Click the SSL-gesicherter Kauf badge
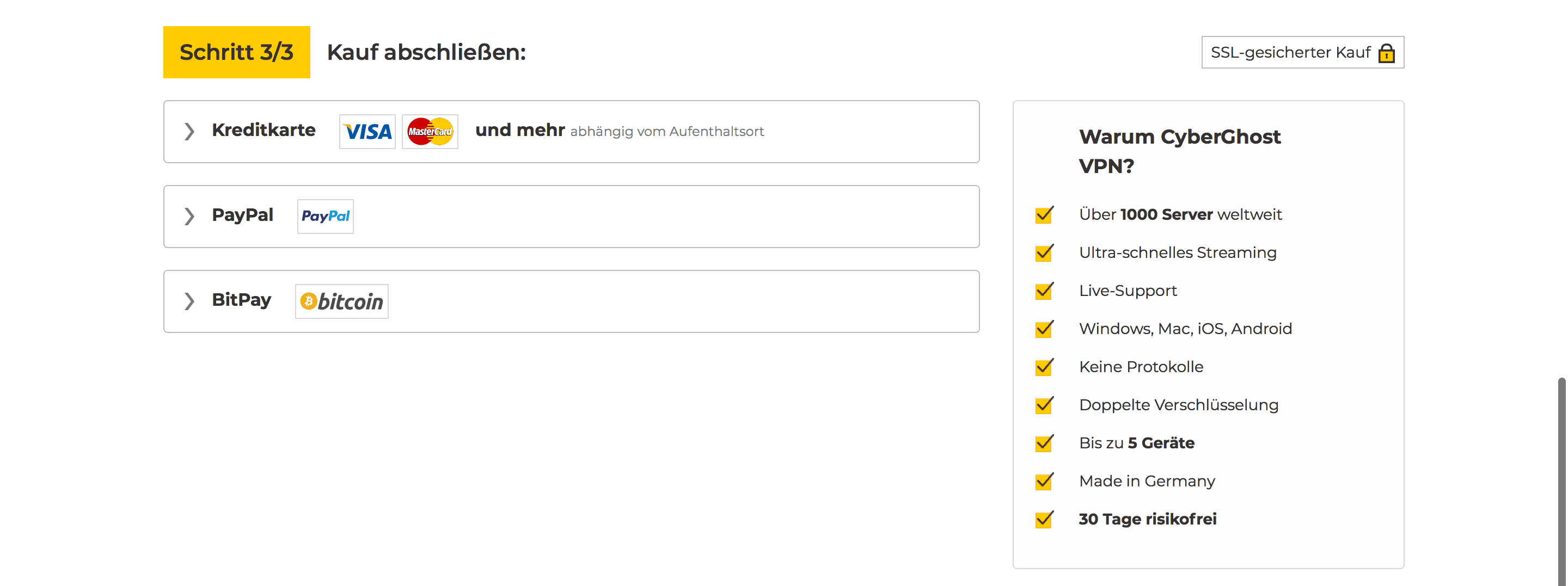 click(1303, 52)
